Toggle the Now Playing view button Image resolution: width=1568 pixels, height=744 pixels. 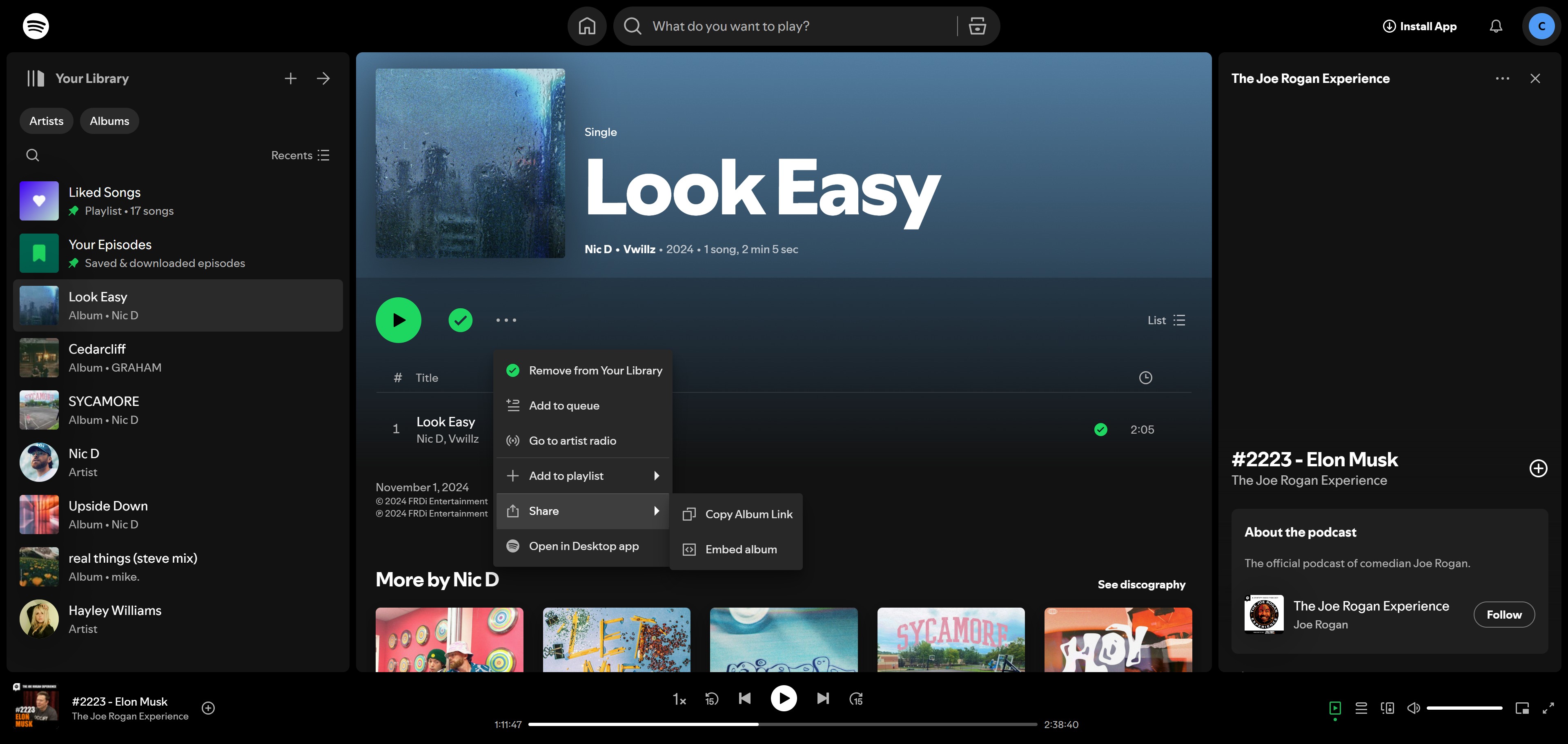(x=1335, y=708)
